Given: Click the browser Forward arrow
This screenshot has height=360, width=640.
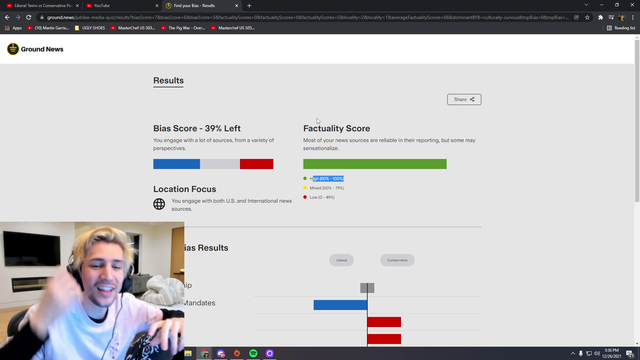Looking at the screenshot, I should coord(18,18).
